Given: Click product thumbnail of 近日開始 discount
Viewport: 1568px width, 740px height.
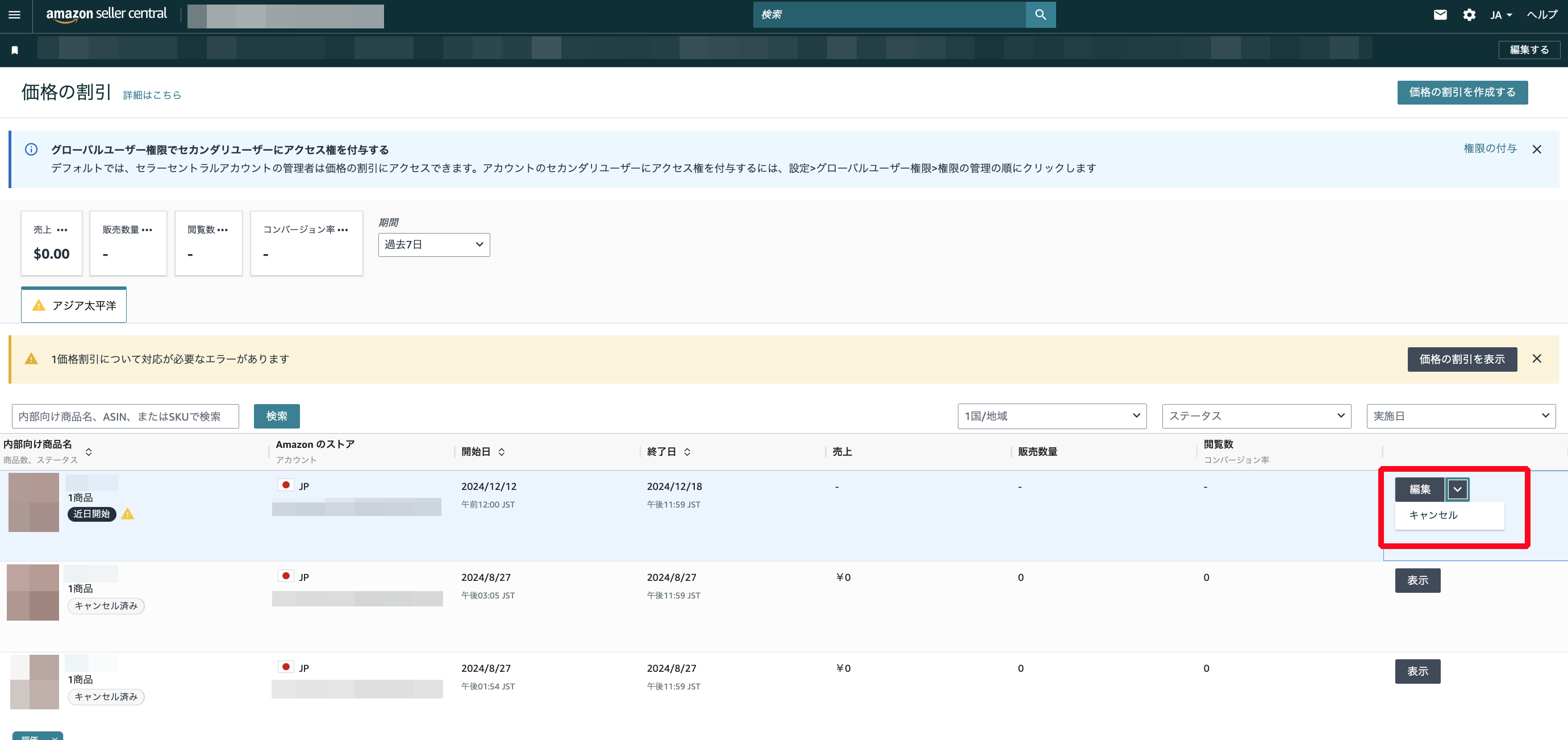Looking at the screenshot, I should pyautogui.click(x=34, y=502).
